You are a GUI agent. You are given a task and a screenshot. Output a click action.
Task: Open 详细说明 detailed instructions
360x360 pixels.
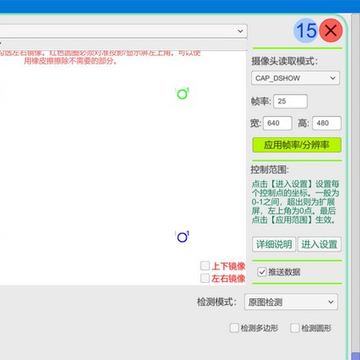(274, 244)
